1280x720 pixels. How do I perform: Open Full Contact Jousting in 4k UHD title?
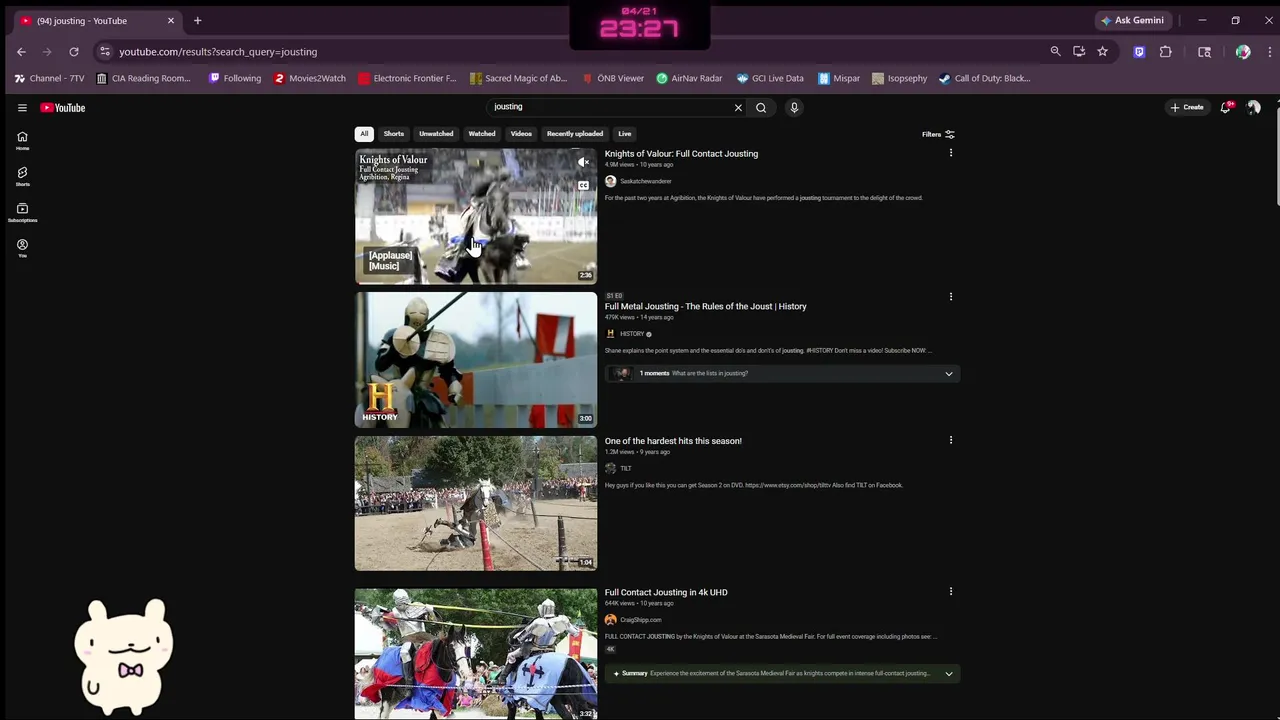(x=666, y=592)
